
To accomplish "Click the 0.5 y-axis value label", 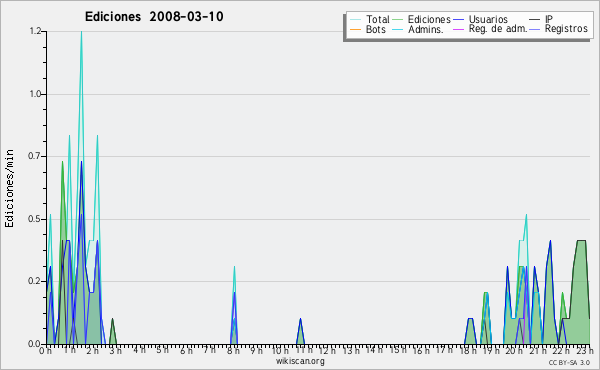I will (35, 219).
